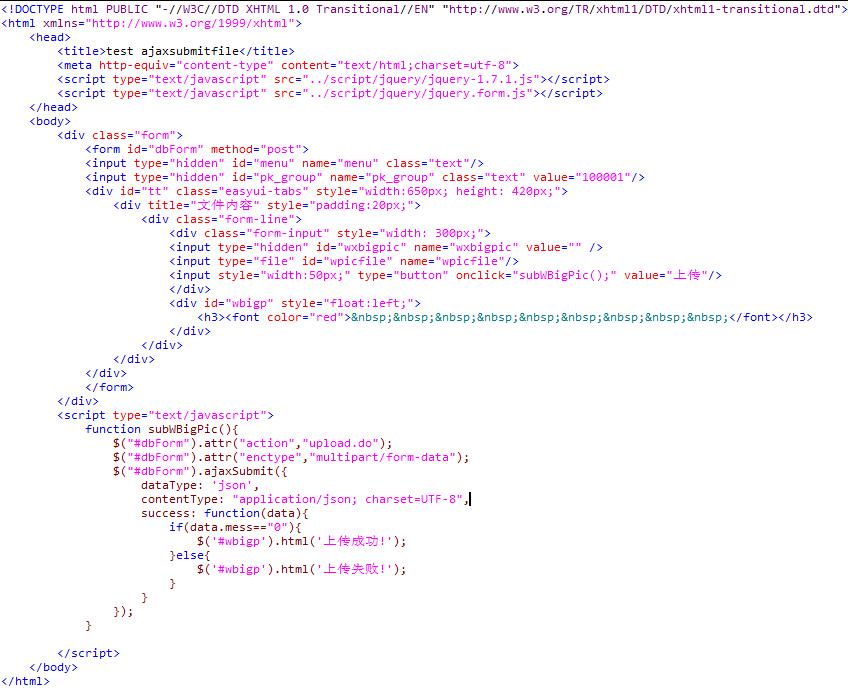Image resolution: width=848 pixels, height=690 pixels.
Task: Click the dataType: 'json' line
Action: tap(200, 486)
